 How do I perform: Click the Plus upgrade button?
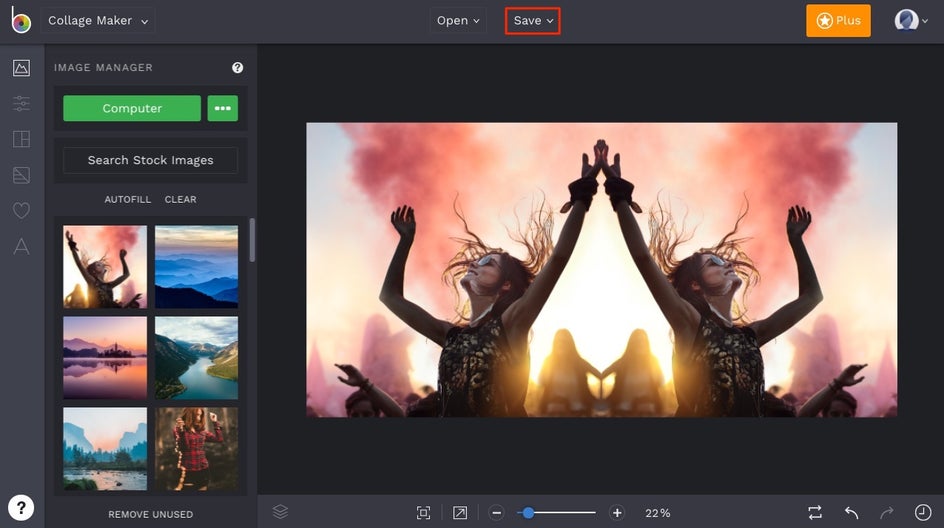838,20
